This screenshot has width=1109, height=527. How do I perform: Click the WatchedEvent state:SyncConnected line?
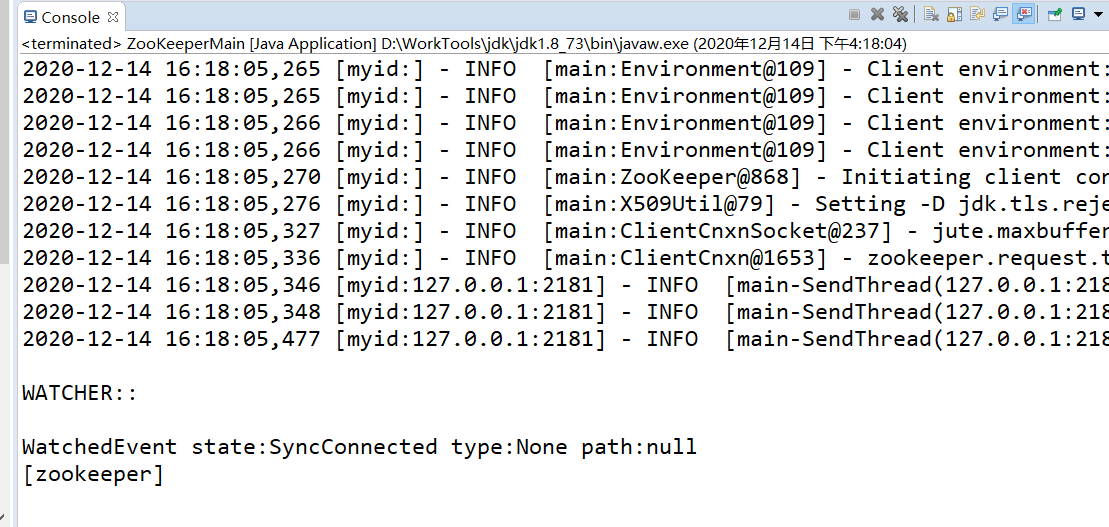pos(359,447)
